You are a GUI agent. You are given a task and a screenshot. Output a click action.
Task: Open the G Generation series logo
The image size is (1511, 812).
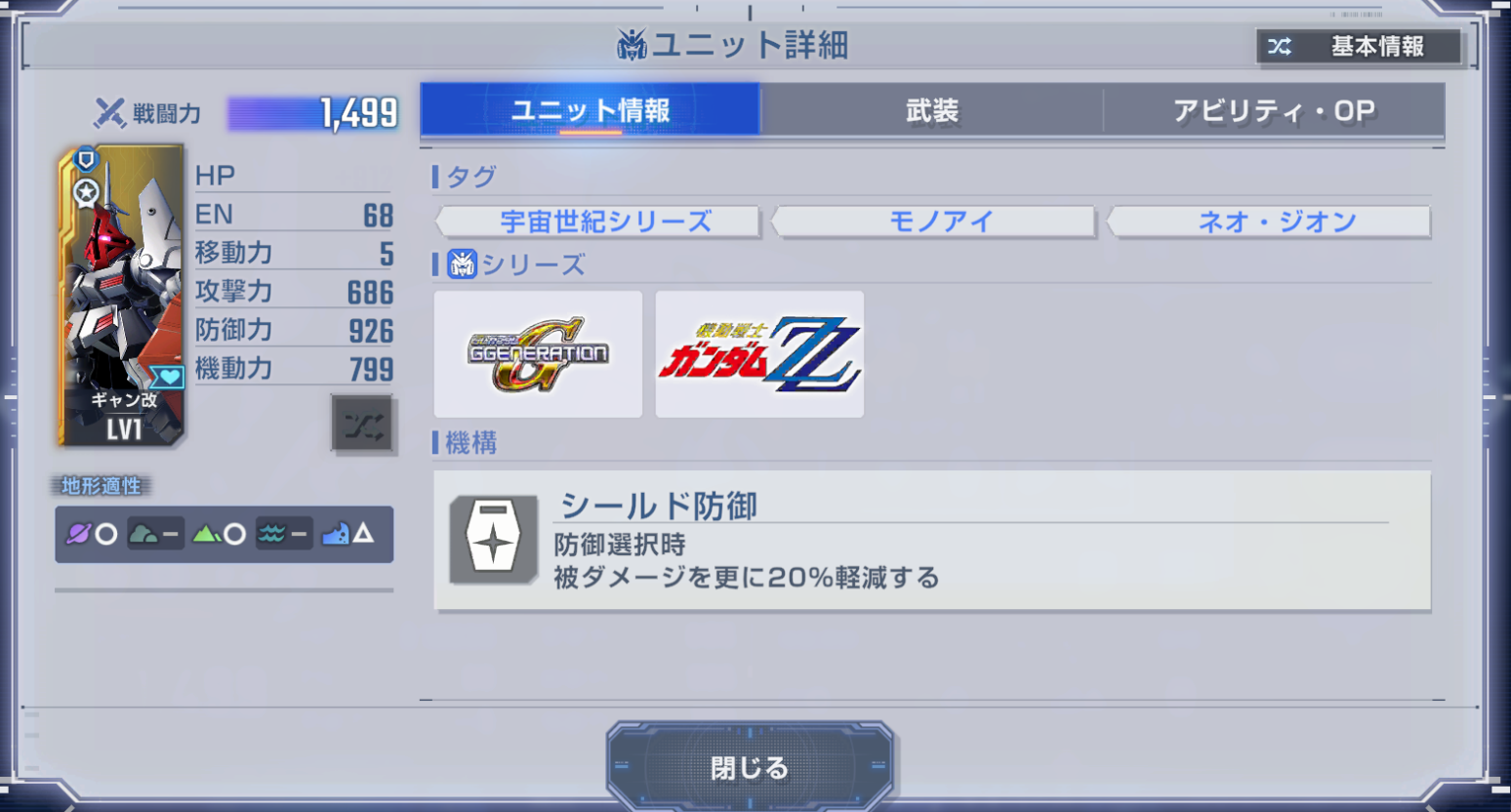[x=538, y=354]
